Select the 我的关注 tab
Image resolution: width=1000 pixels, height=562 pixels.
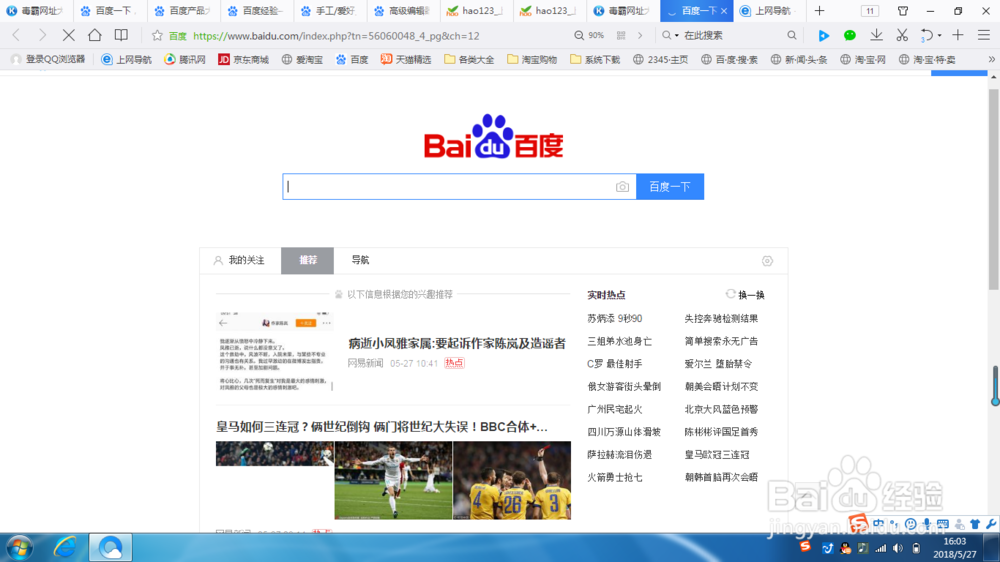tap(240, 260)
